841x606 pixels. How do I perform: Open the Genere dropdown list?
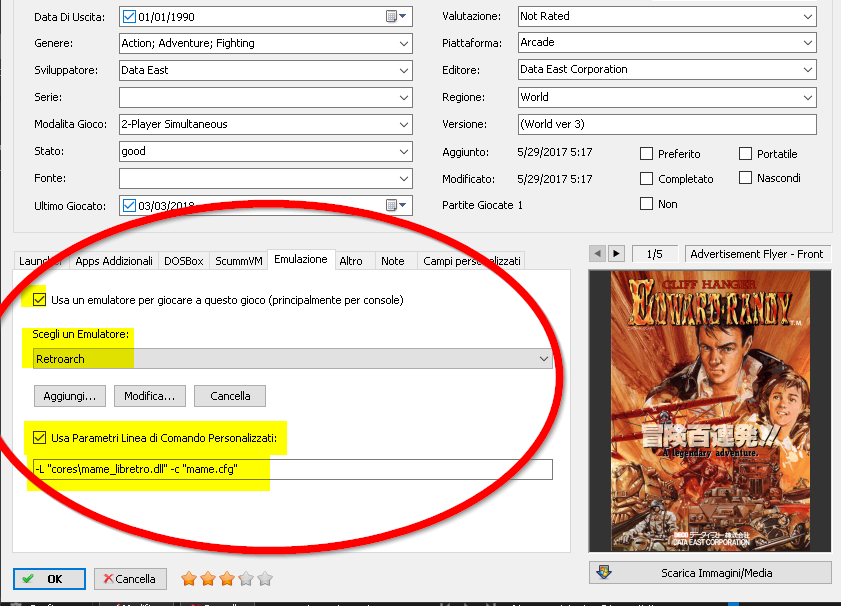coord(403,44)
